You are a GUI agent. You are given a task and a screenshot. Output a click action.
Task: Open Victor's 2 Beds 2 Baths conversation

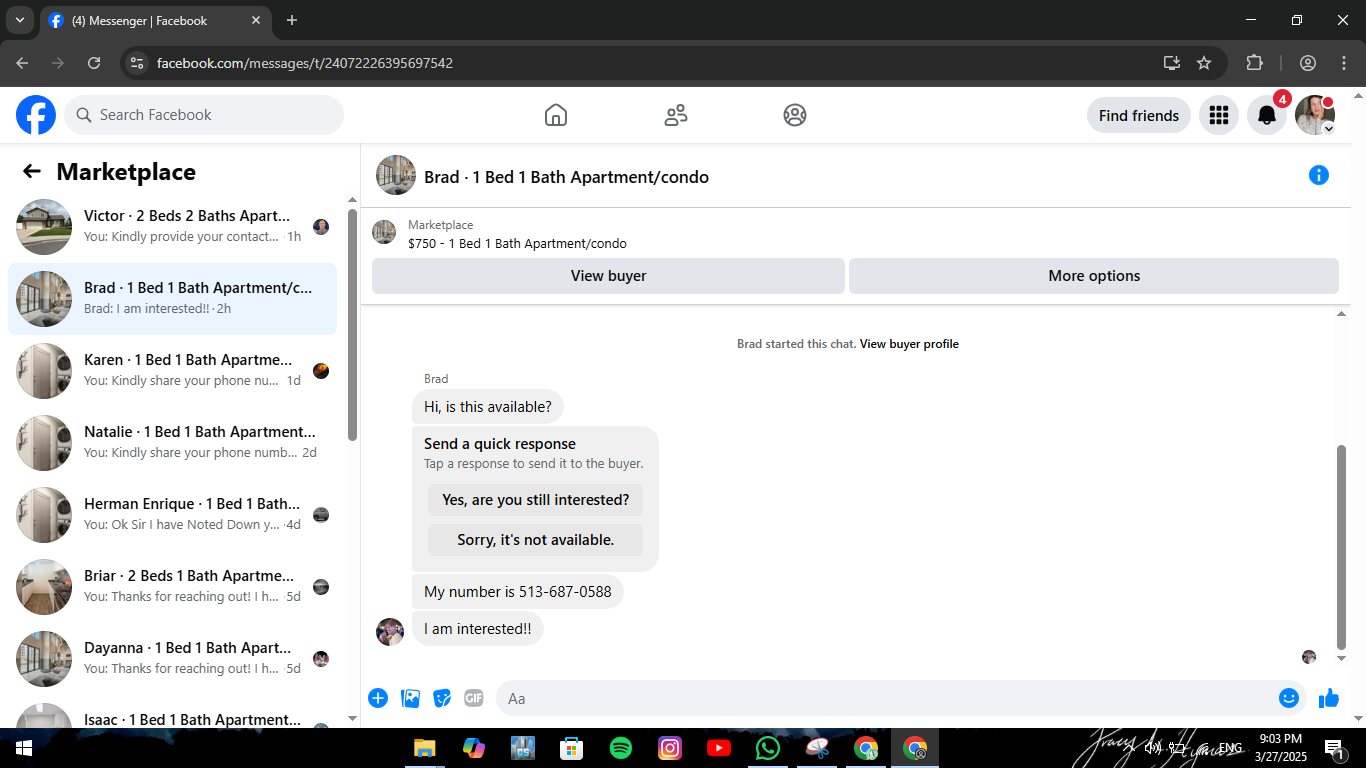click(172, 227)
